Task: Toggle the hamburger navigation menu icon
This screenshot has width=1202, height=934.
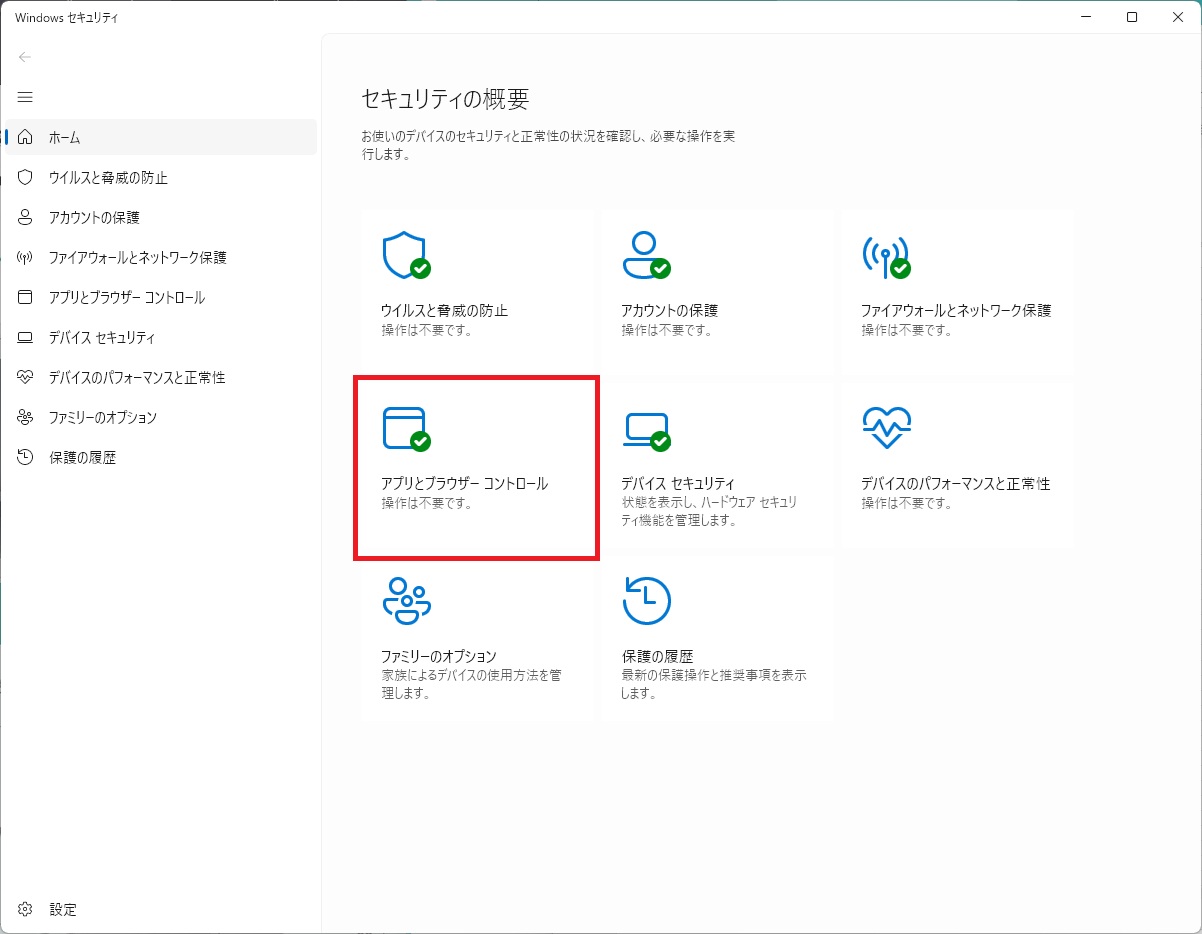Action: (x=25, y=97)
